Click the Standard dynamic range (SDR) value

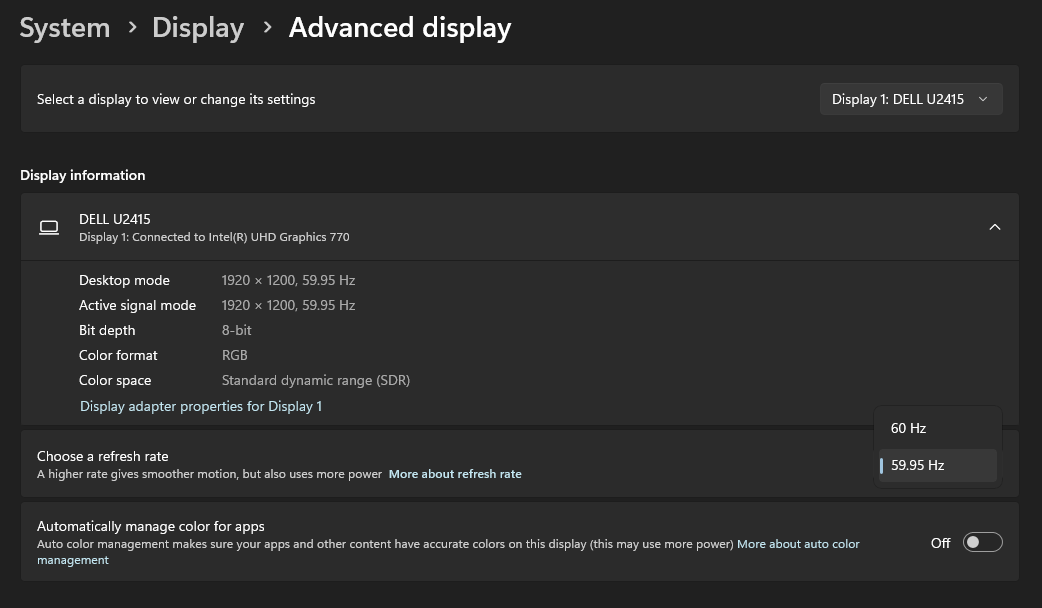point(315,380)
